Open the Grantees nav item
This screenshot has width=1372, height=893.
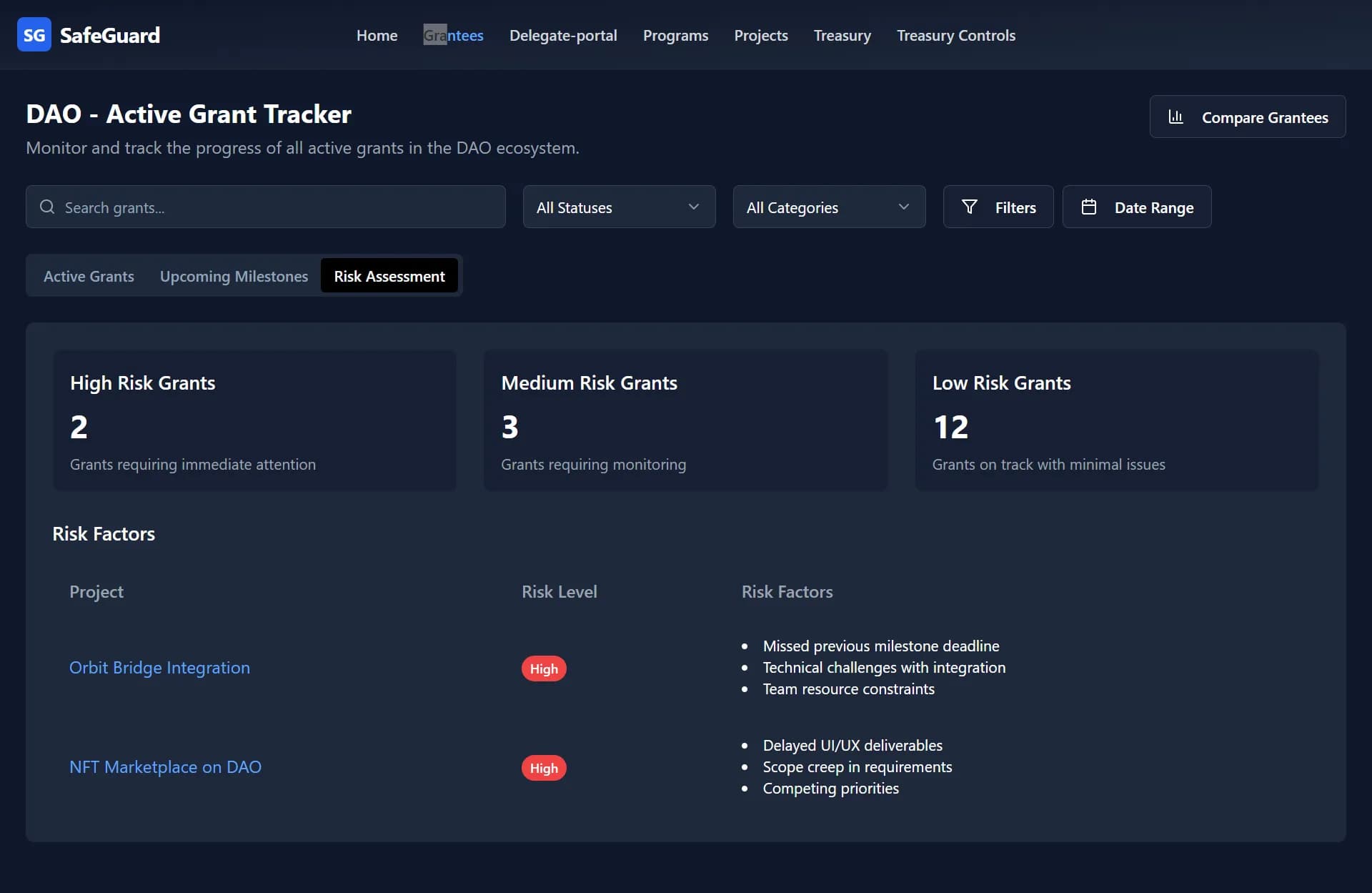pos(453,35)
